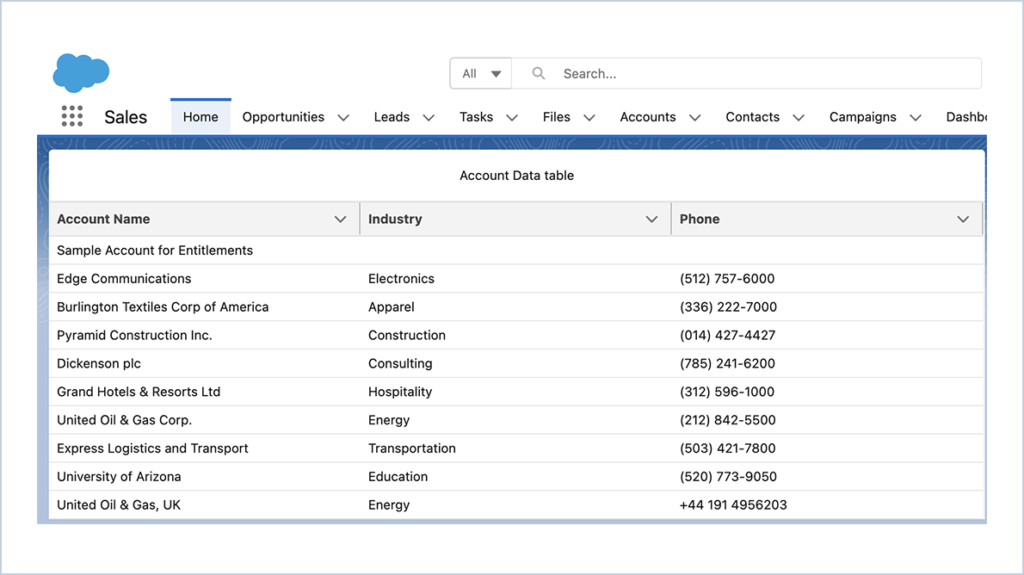The height and width of the screenshot is (575, 1024).
Task: Click the Construction industry cell
Action: click(407, 335)
